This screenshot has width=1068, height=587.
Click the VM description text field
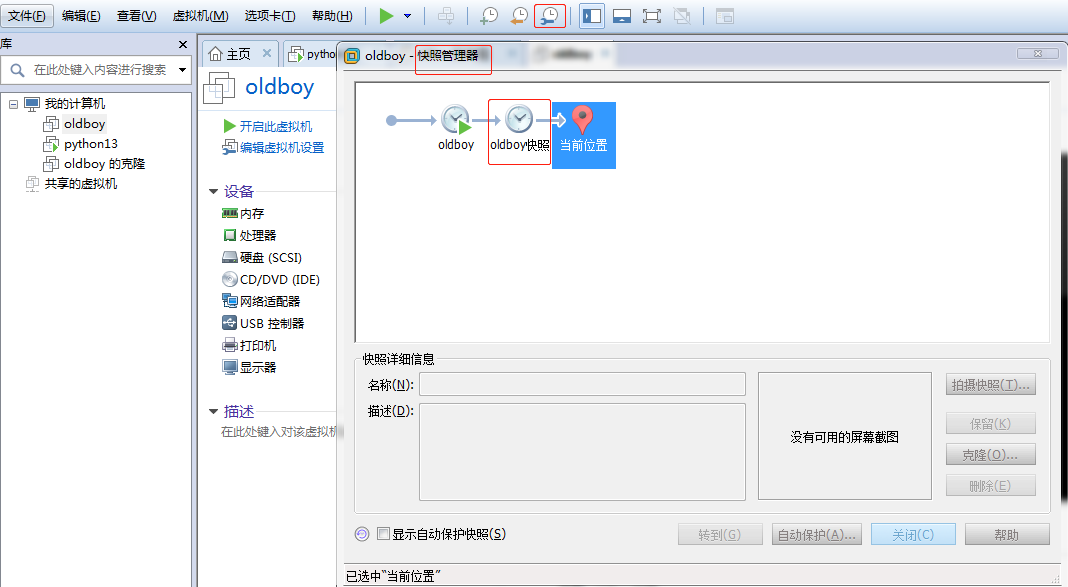pyautogui.click(x=278, y=432)
